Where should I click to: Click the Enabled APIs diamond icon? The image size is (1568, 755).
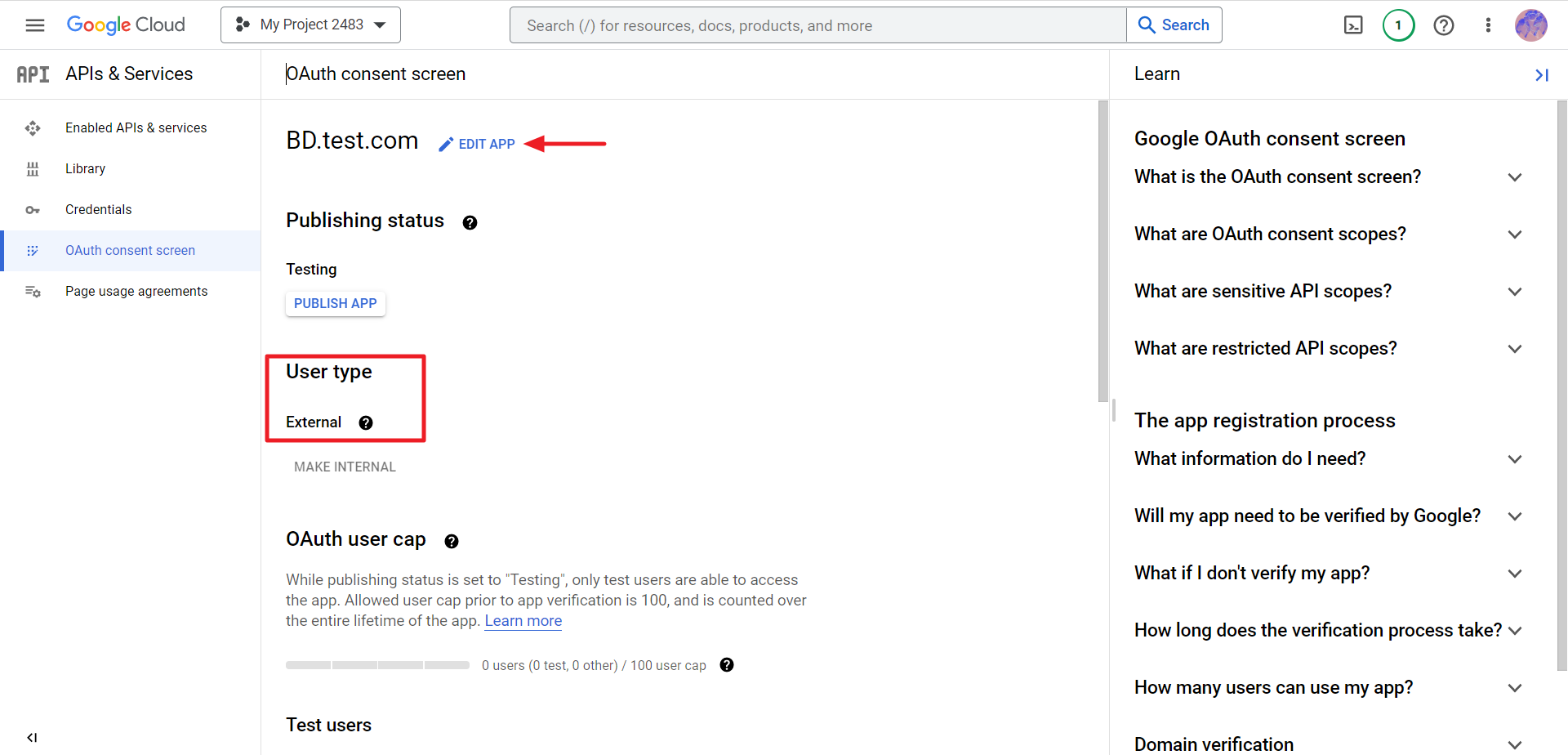(33, 128)
